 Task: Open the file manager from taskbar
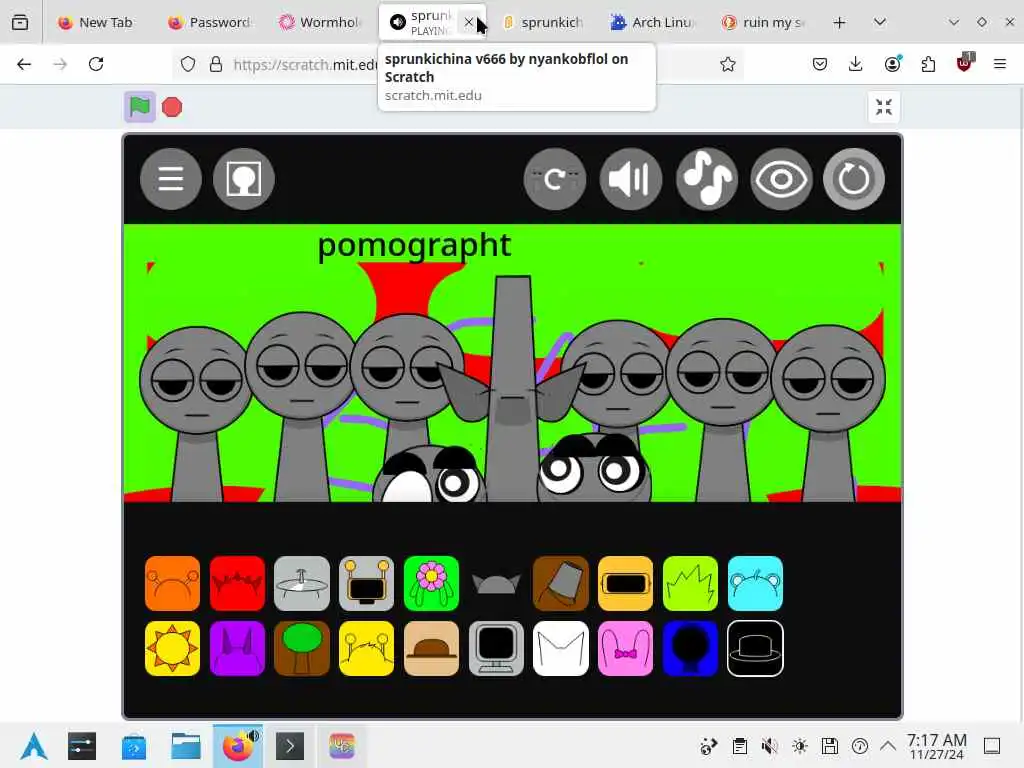pyautogui.click(x=185, y=746)
